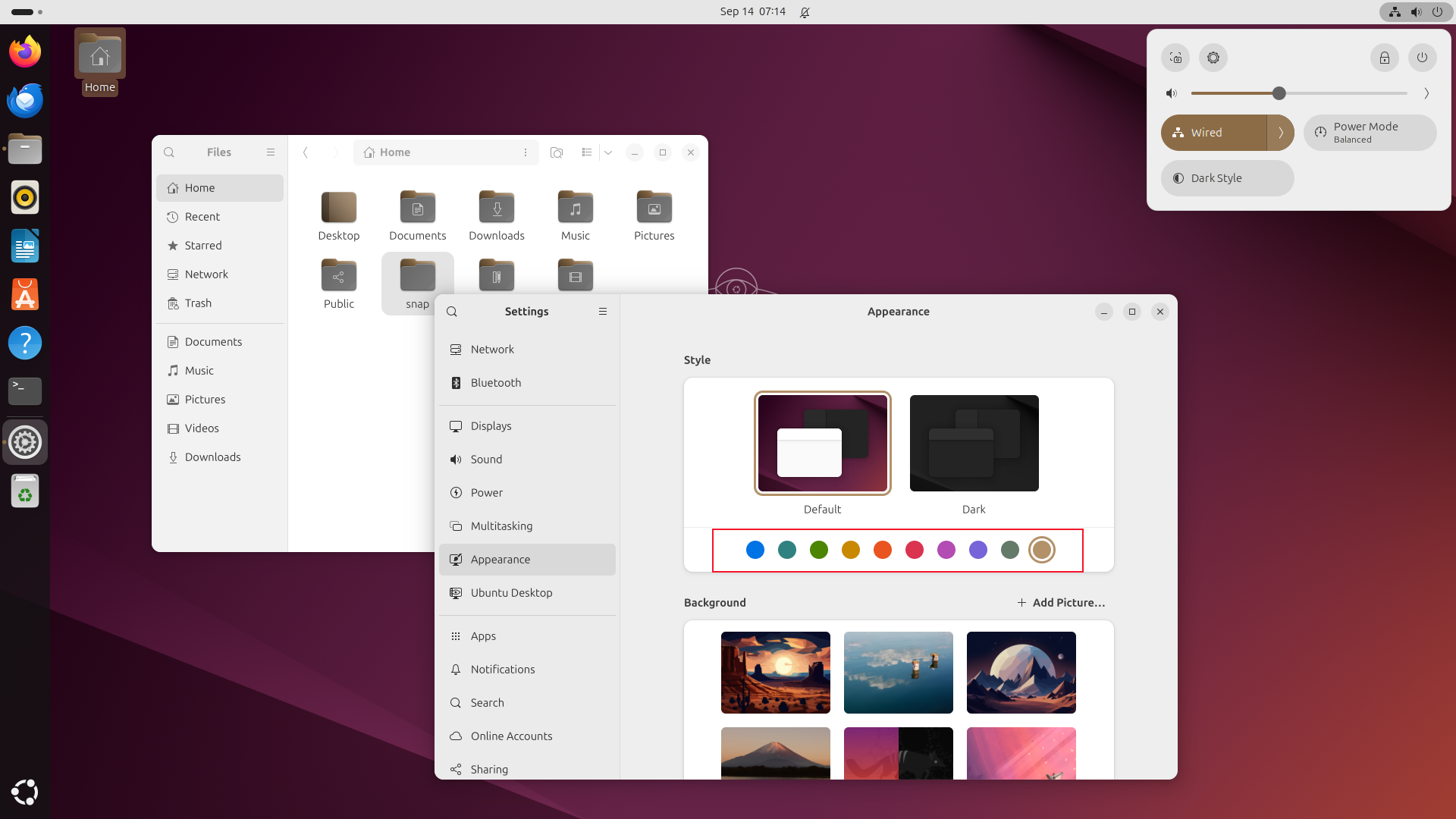Select the canyon sunset wallpaper thumbnail
The image size is (1456, 819).
pyautogui.click(x=776, y=672)
